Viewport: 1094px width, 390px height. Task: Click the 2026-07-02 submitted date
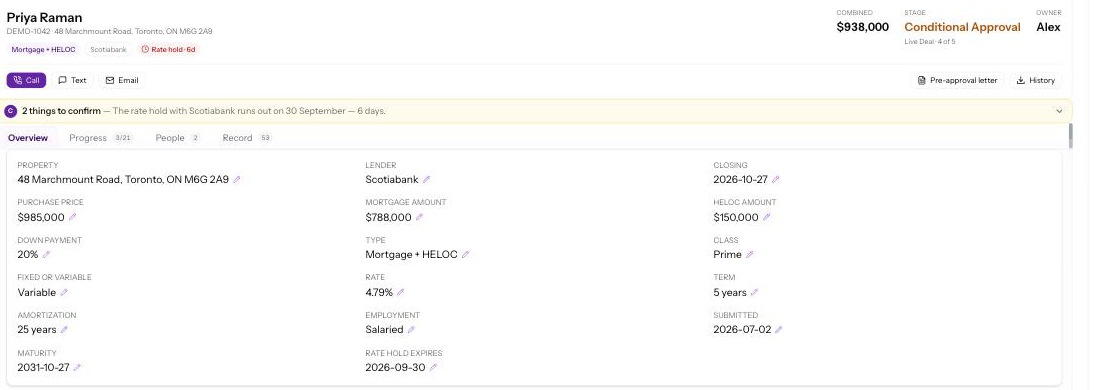[x=742, y=329]
